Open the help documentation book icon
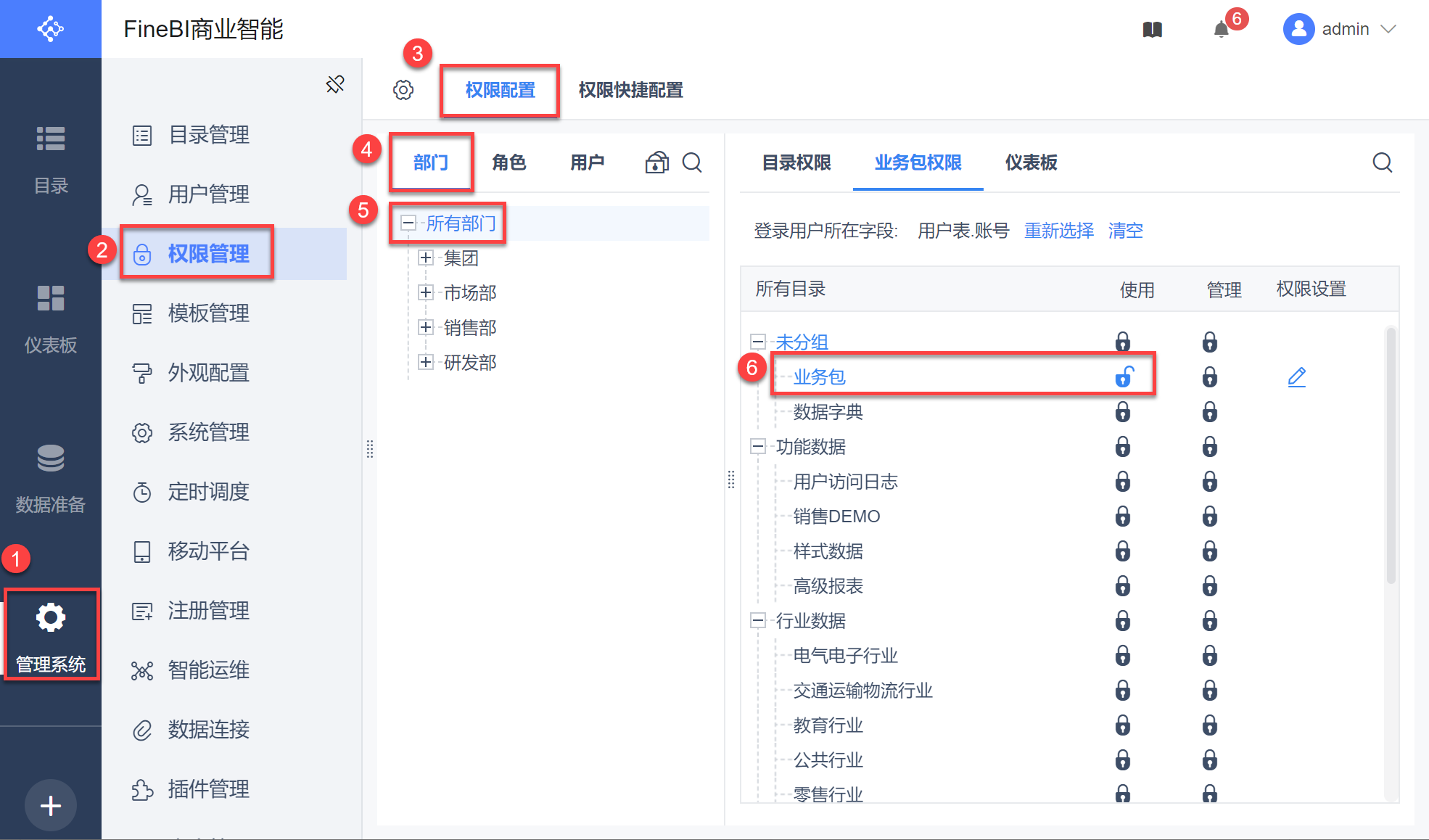Image resolution: width=1429 pixels, height=840 pixels. (1153, 30)
